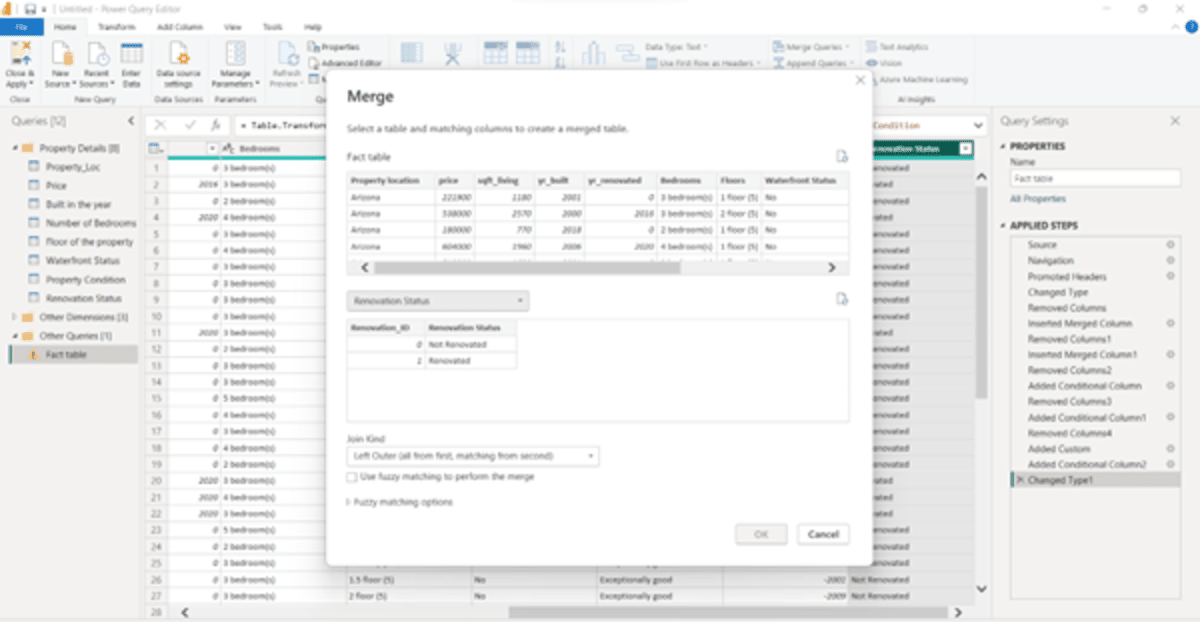Screen dimensions: 1200x622
Task: Click the Cancel button in Merge dialog
Action: (x=823, y=534)
